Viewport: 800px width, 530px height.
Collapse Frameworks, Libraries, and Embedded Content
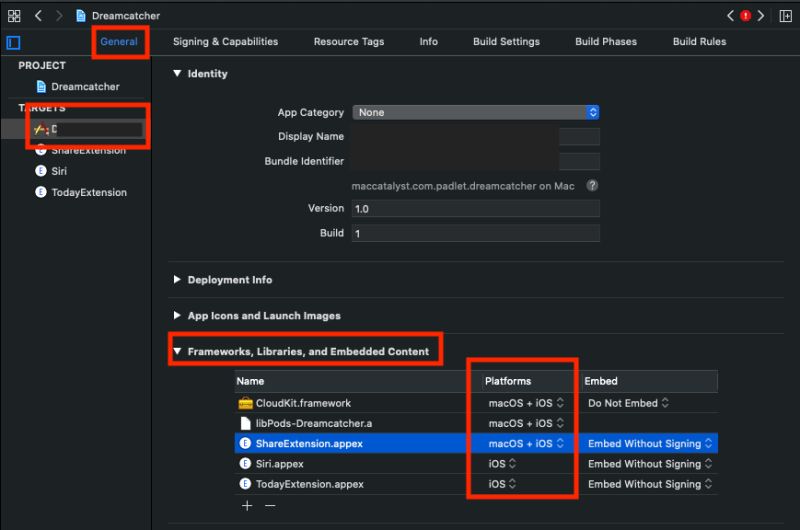177,351
